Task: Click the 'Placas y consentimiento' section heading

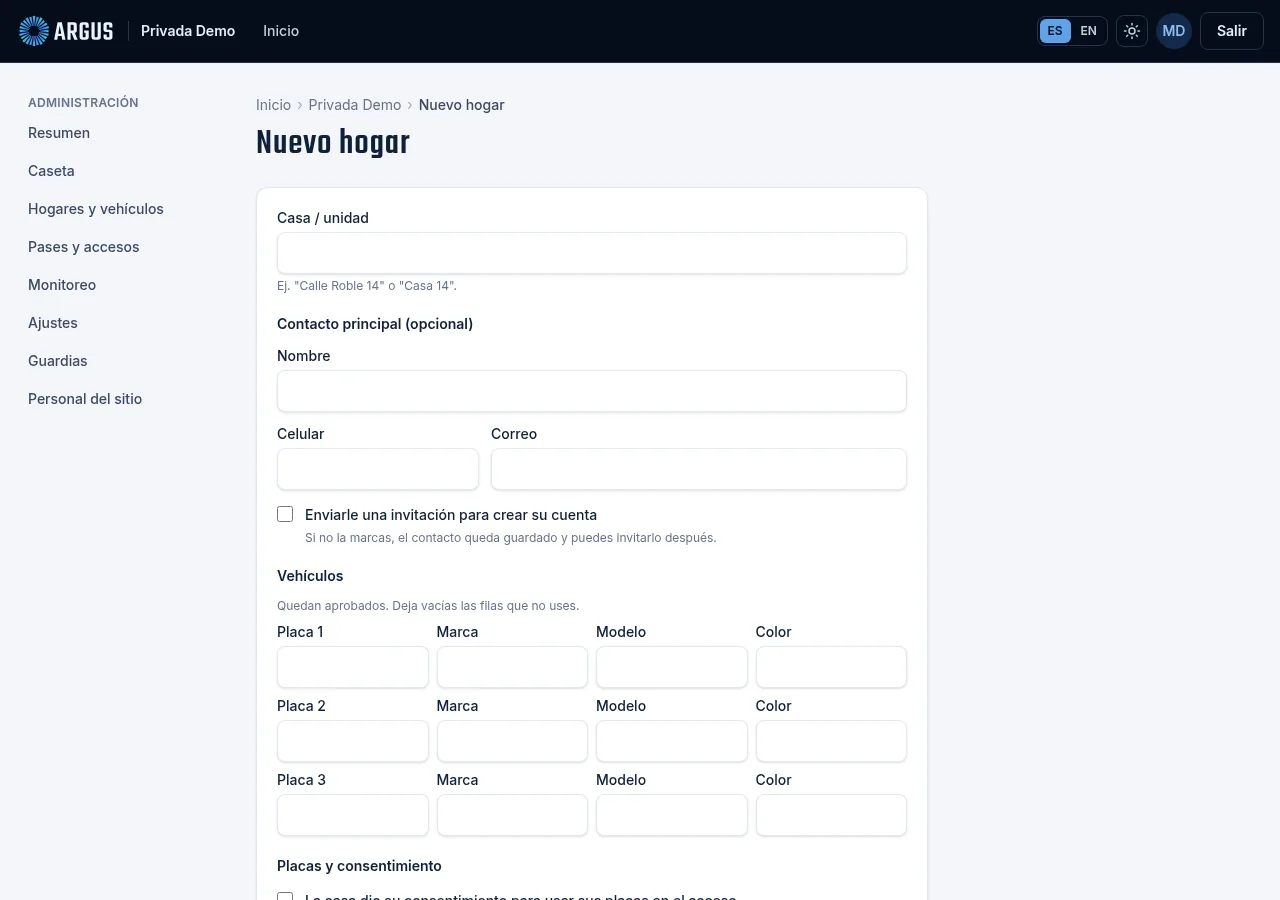Action: click(359, 866)
